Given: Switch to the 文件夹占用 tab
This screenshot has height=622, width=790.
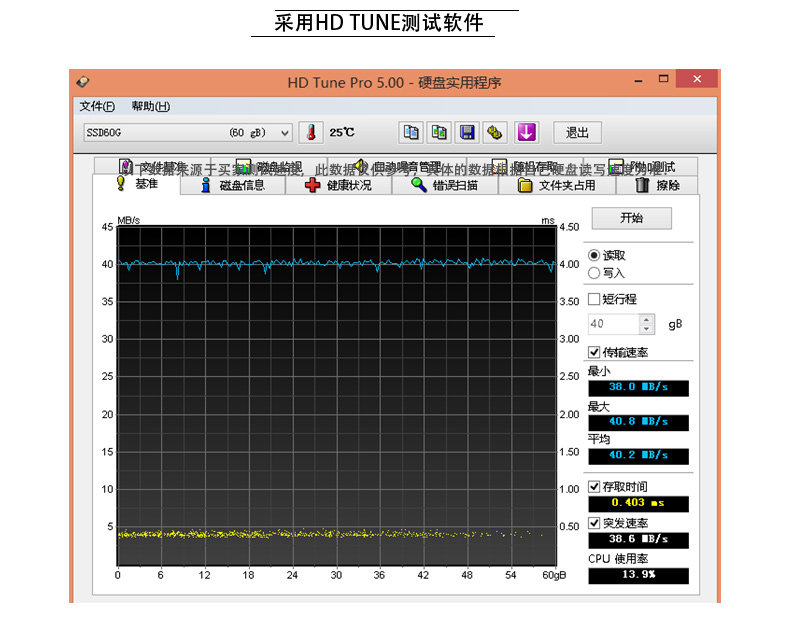Looking at the screenshot, I should [557, 185].
